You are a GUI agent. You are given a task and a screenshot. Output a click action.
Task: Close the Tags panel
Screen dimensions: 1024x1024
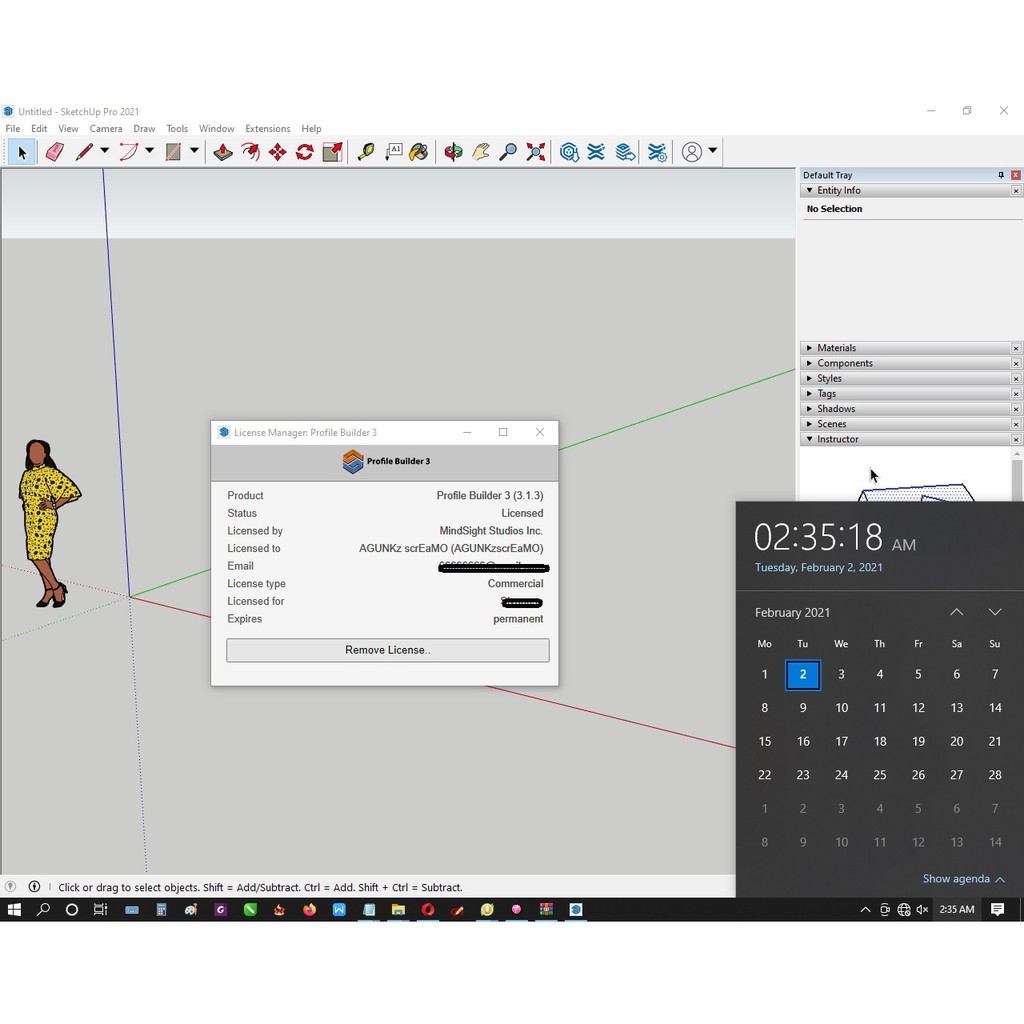coord(1016,394)
